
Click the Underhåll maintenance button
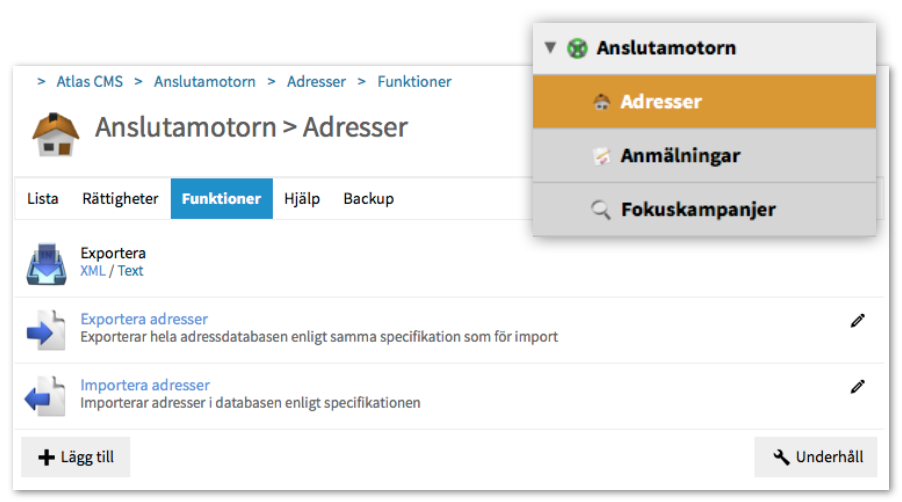click(x=816, y=457)
